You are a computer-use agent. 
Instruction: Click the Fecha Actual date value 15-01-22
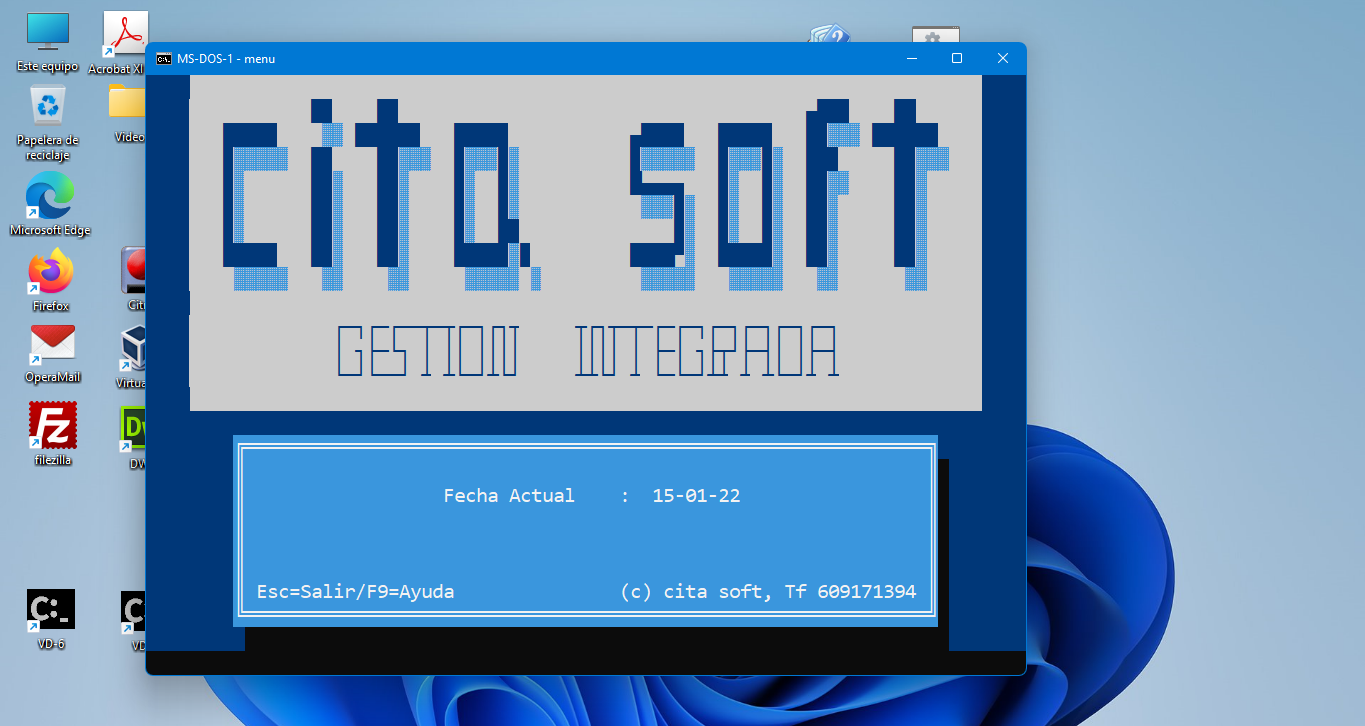pyautogui.click(x=696, y=495)
